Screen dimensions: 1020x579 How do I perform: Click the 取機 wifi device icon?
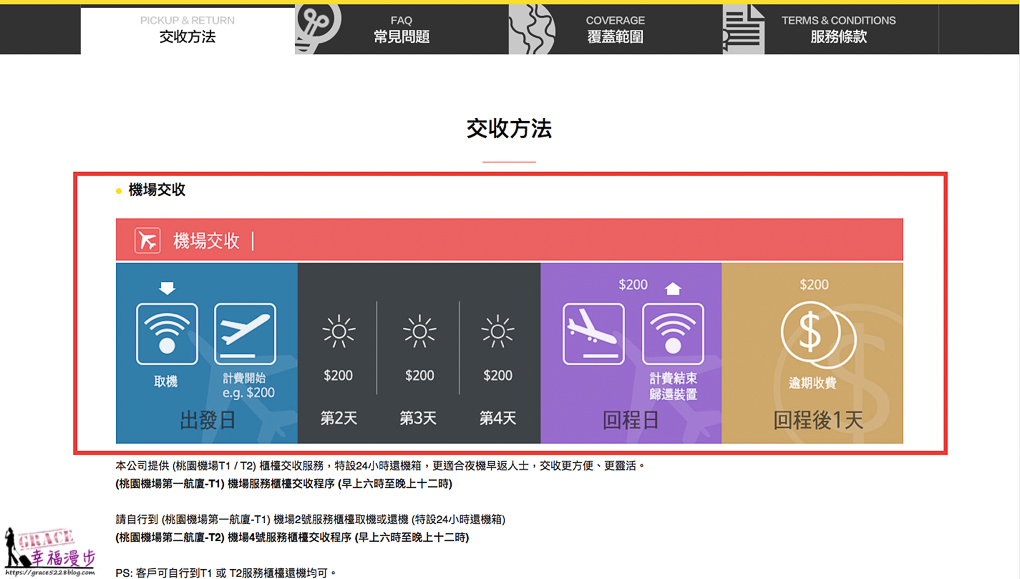click(x=167, y=334)
